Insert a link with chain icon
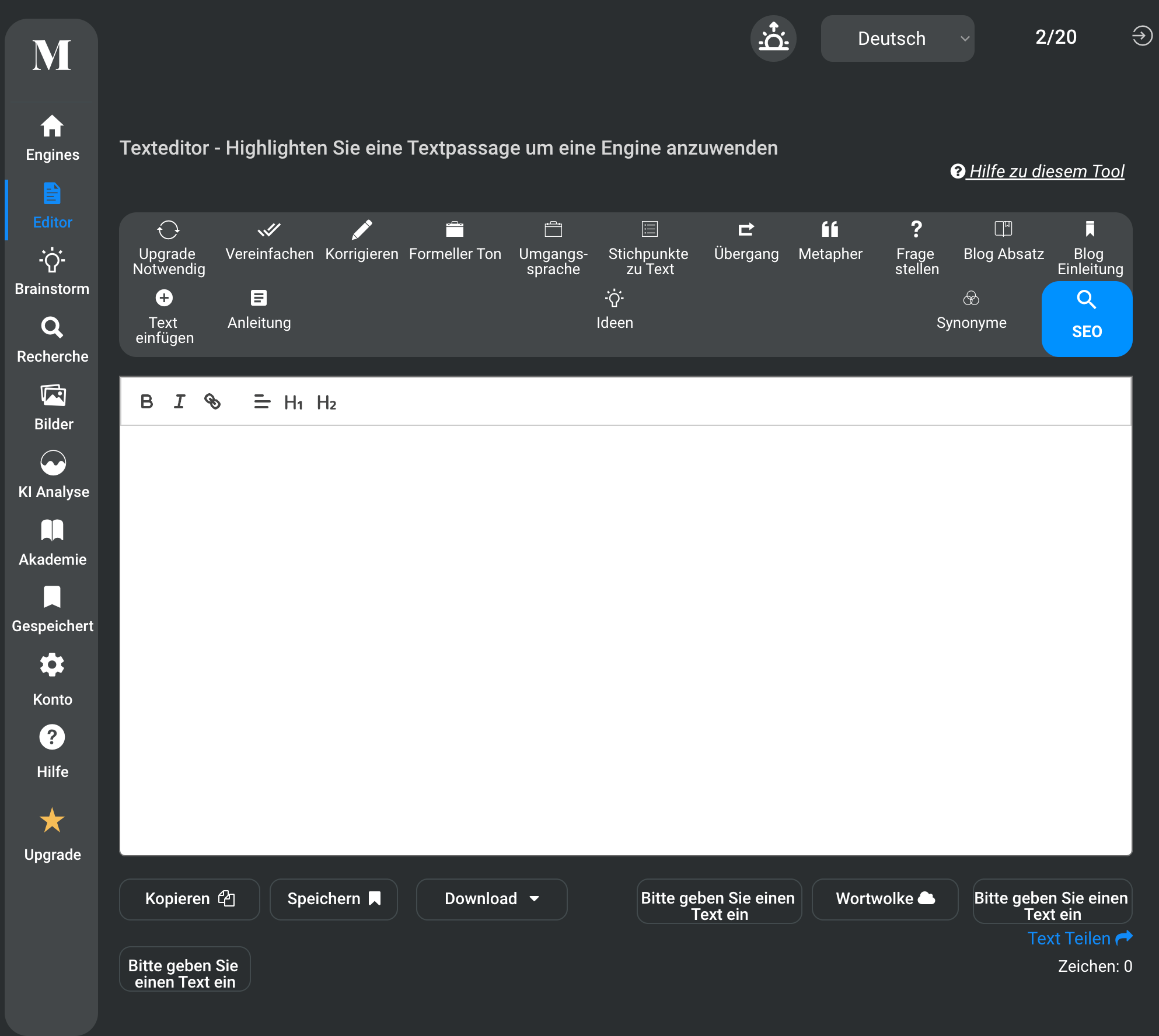 pyautogui.click(x=212, y=401)
